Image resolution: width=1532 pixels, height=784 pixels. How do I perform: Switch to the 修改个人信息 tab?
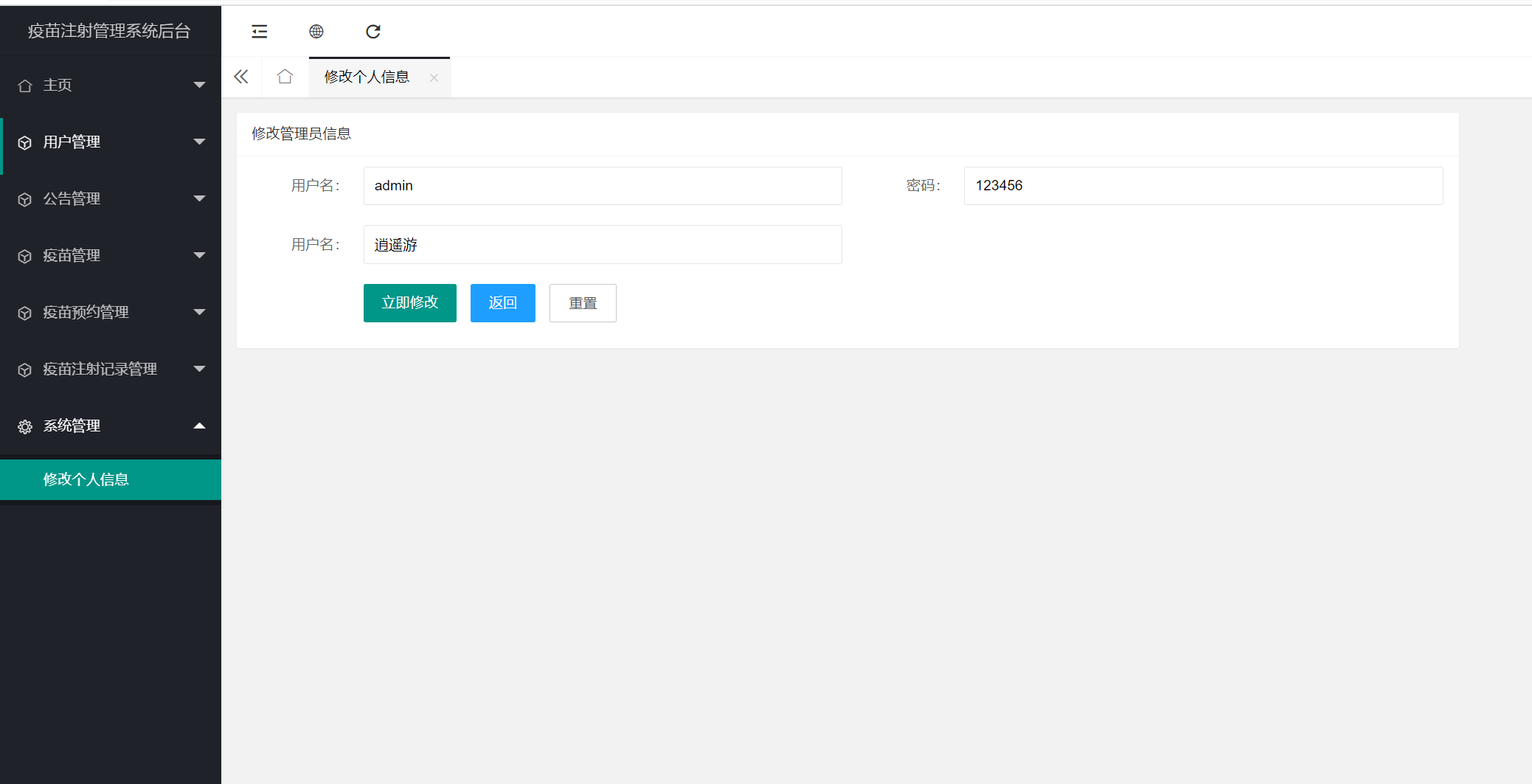pos(367,77)
